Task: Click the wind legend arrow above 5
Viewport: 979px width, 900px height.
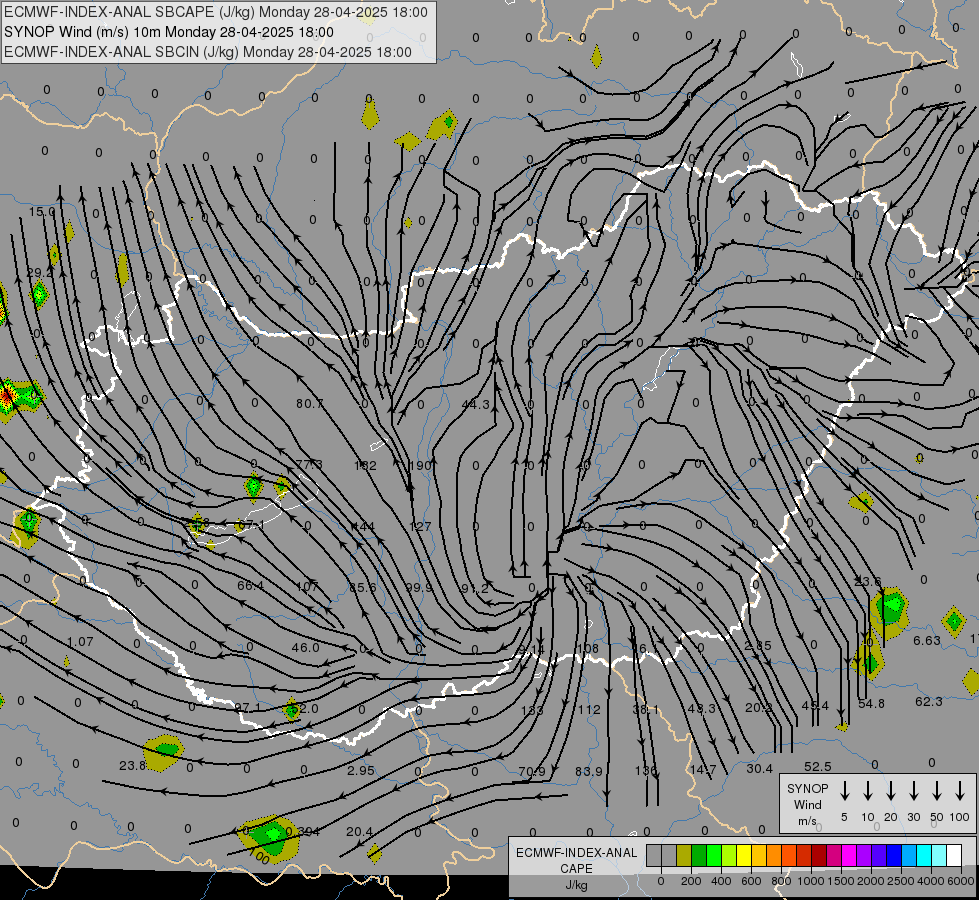Action: coord(844,791)
